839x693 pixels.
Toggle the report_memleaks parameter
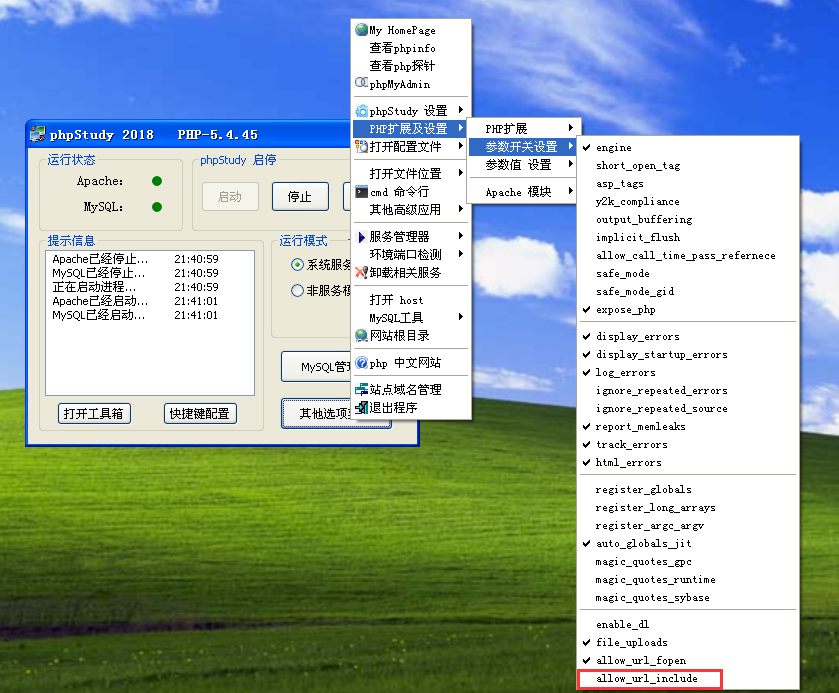[688, 427]
